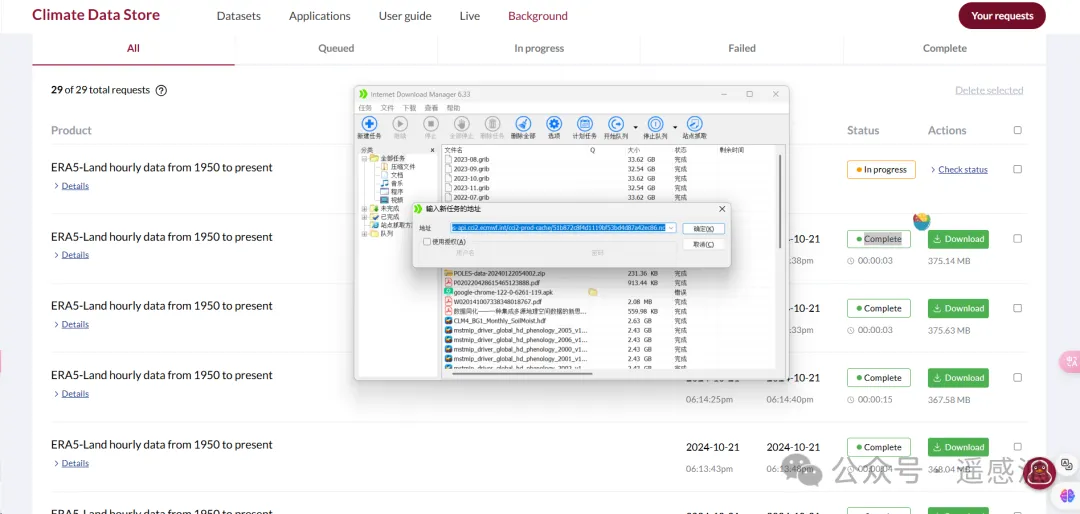Open the 任务 menu in IDM menu bar
The image size is (1080, 514).
click(x=365, y=108)
